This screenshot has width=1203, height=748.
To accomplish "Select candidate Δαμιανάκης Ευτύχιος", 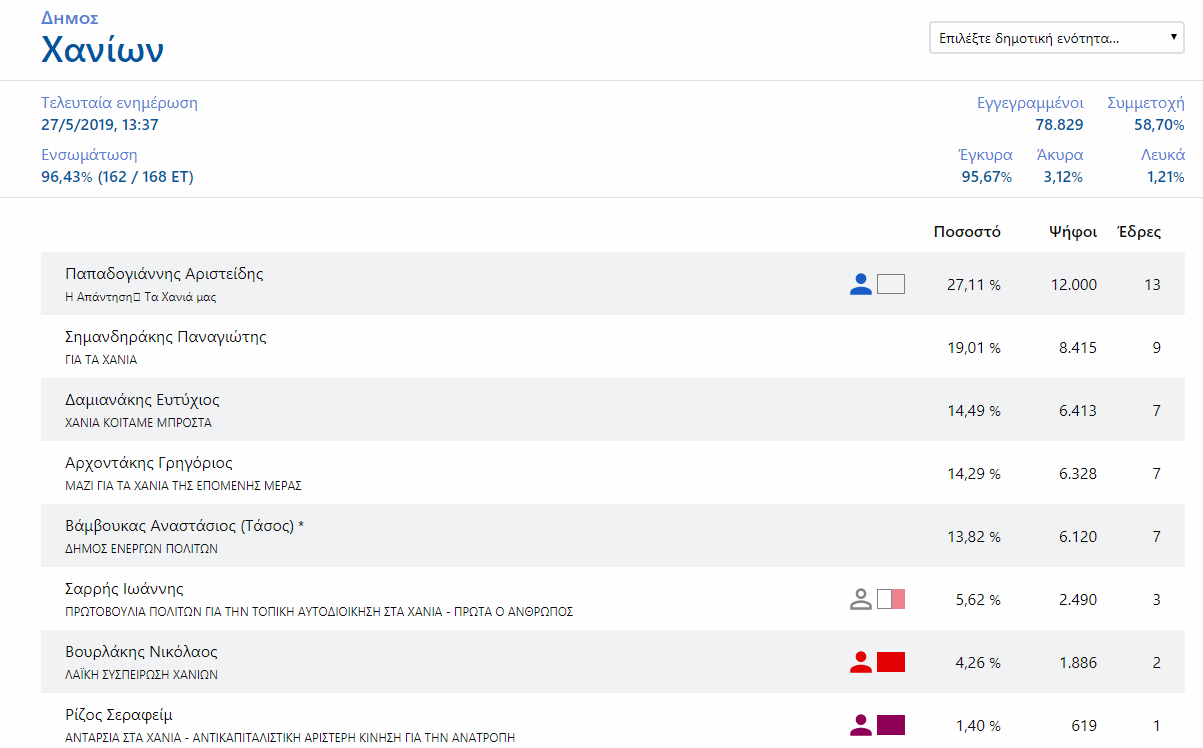I will (142, 400).
